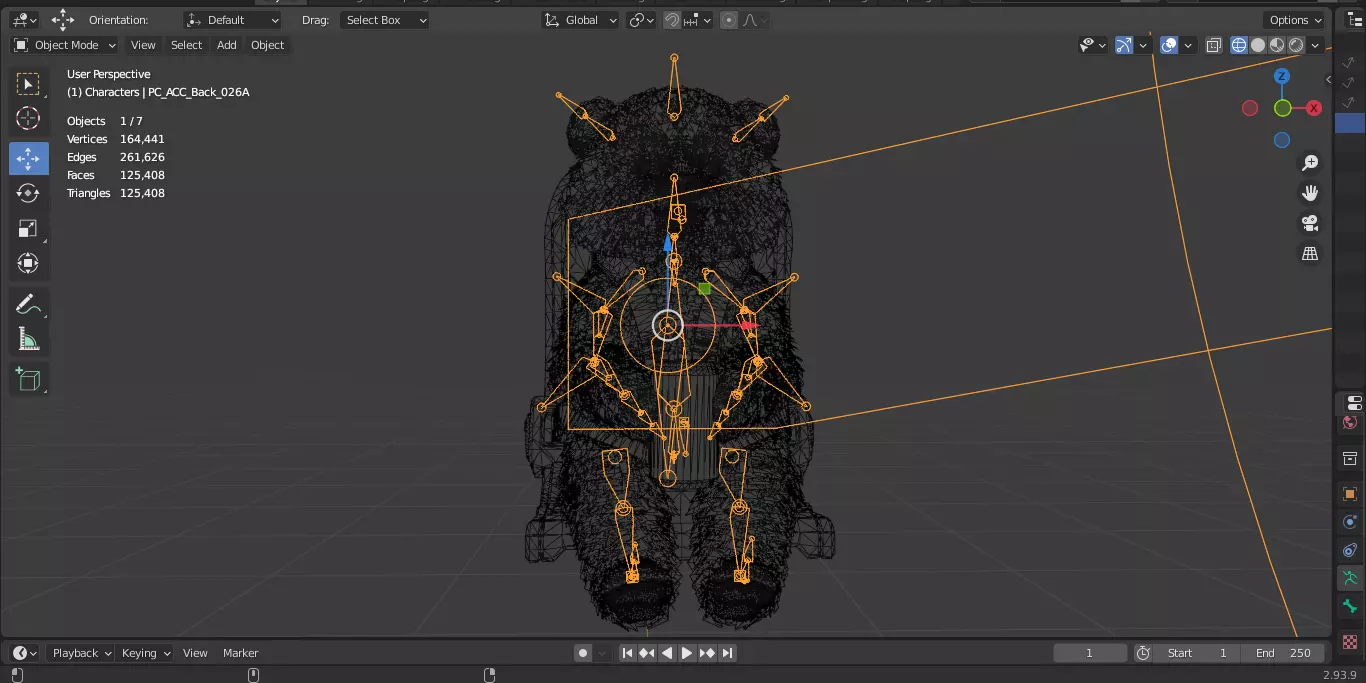Open Global transform orientation dropdown
Image resolution: width=1366 pixels, height=683 pixels.
click(581, 20)
